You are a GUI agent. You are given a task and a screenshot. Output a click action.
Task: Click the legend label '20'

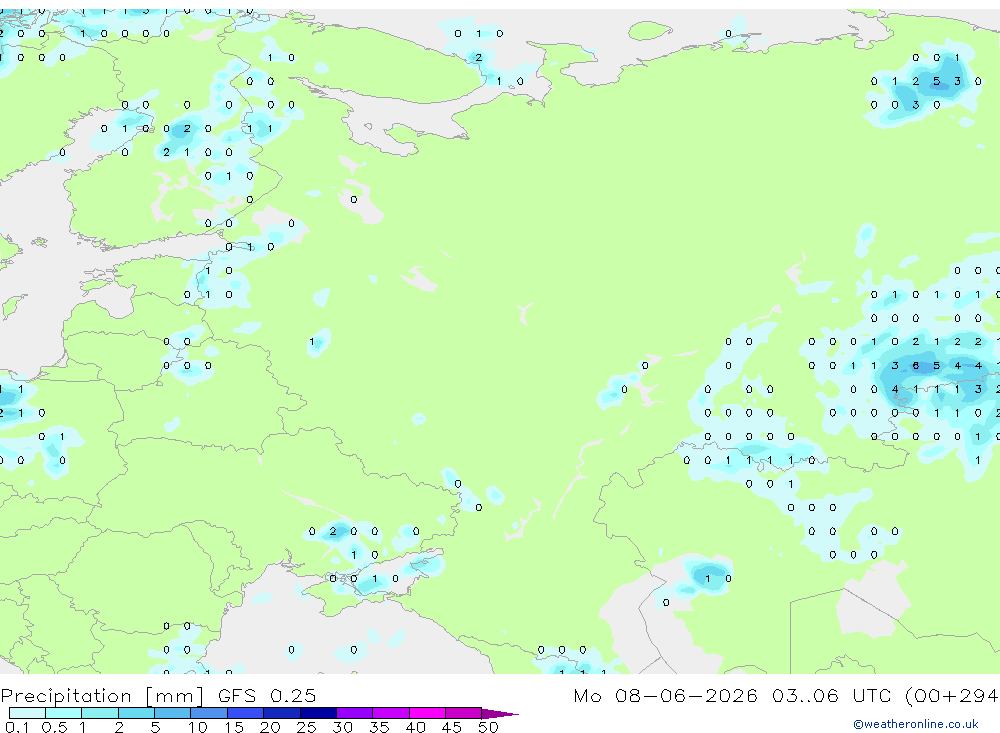click(270, 727)
